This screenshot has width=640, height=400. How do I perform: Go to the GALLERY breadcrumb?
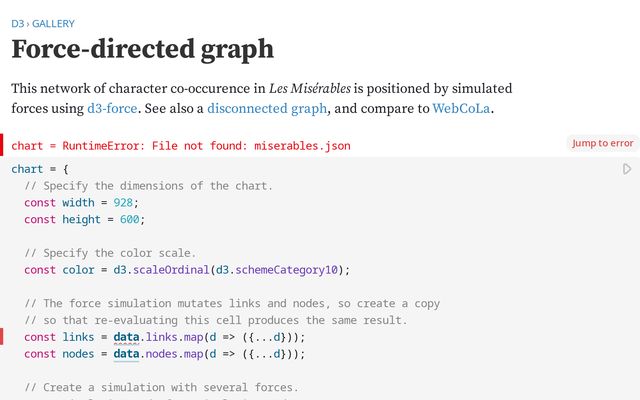tap(53, 23)
